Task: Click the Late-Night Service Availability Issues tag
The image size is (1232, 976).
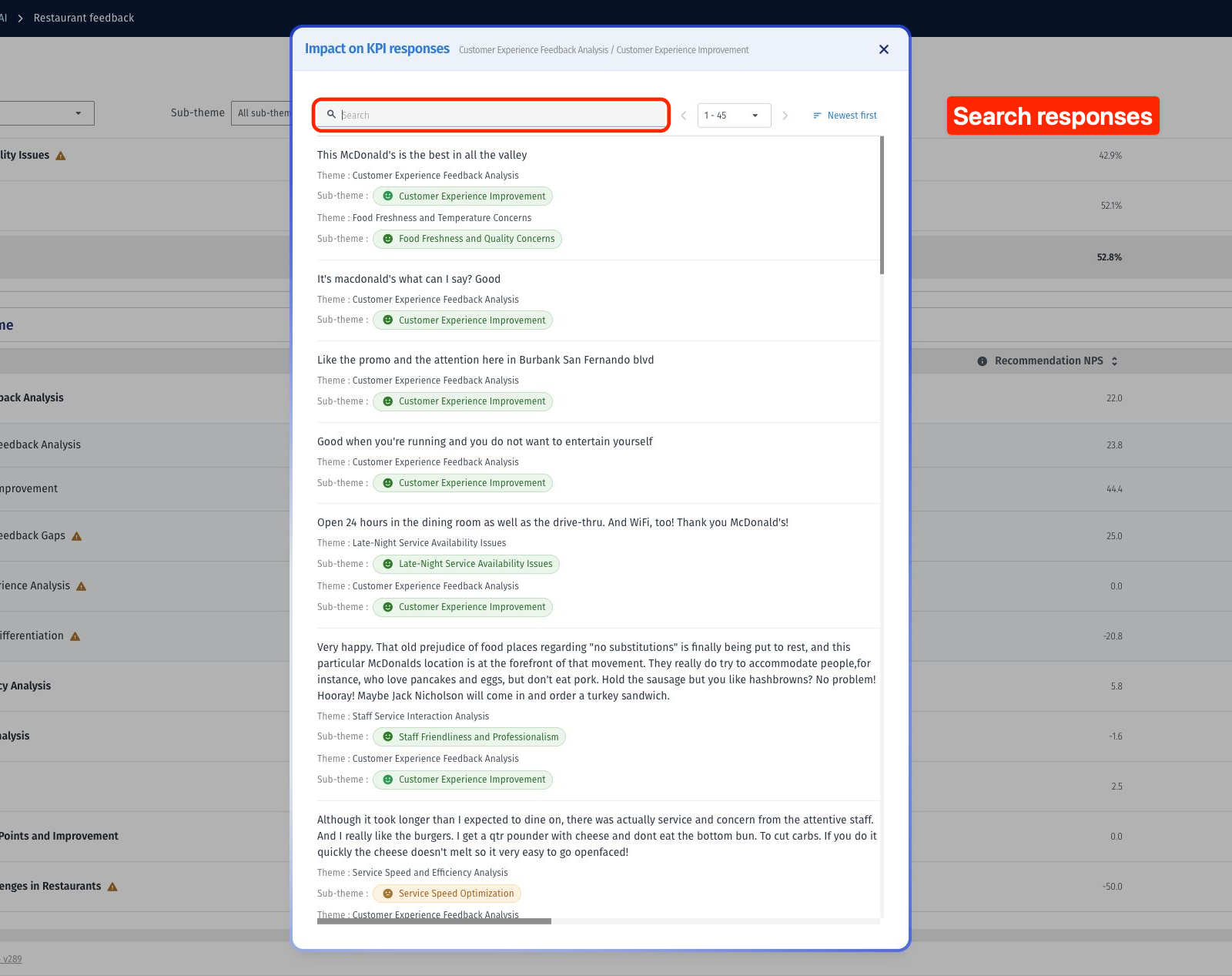Action: pos(467,564)
